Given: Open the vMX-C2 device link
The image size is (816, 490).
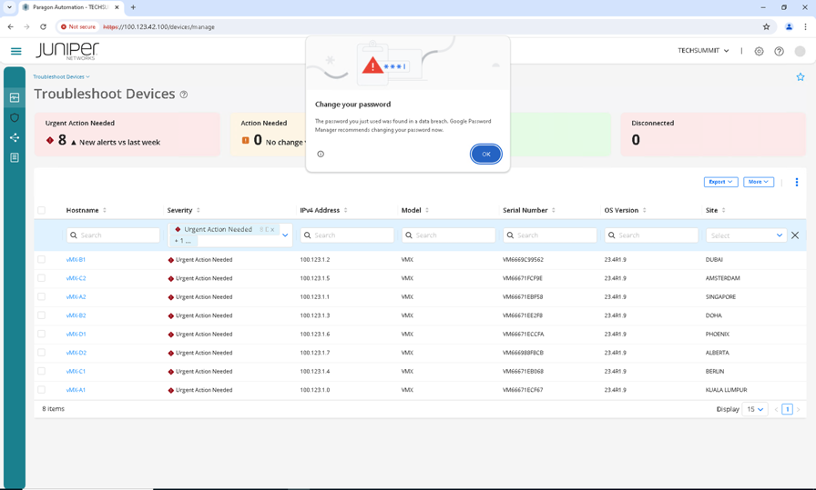Looking at the screenshot, I should pos(76,278).
